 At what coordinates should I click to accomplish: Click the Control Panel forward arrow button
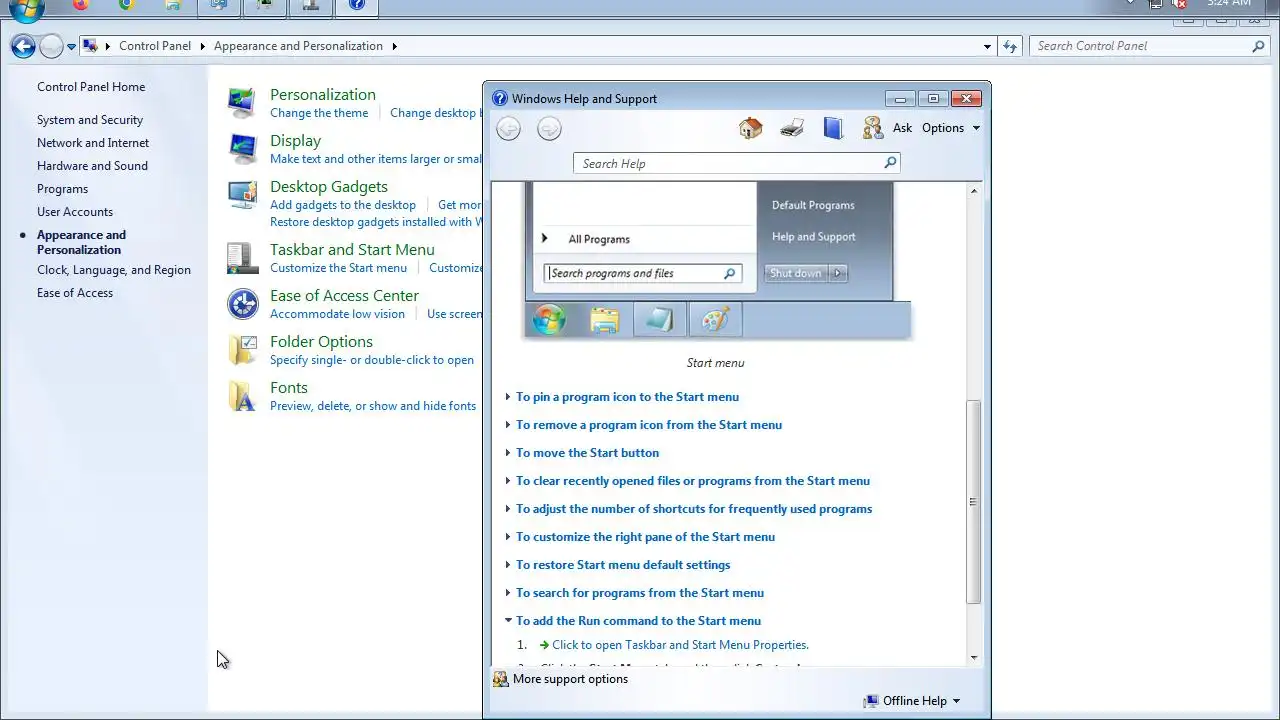[x=51, y=46]
